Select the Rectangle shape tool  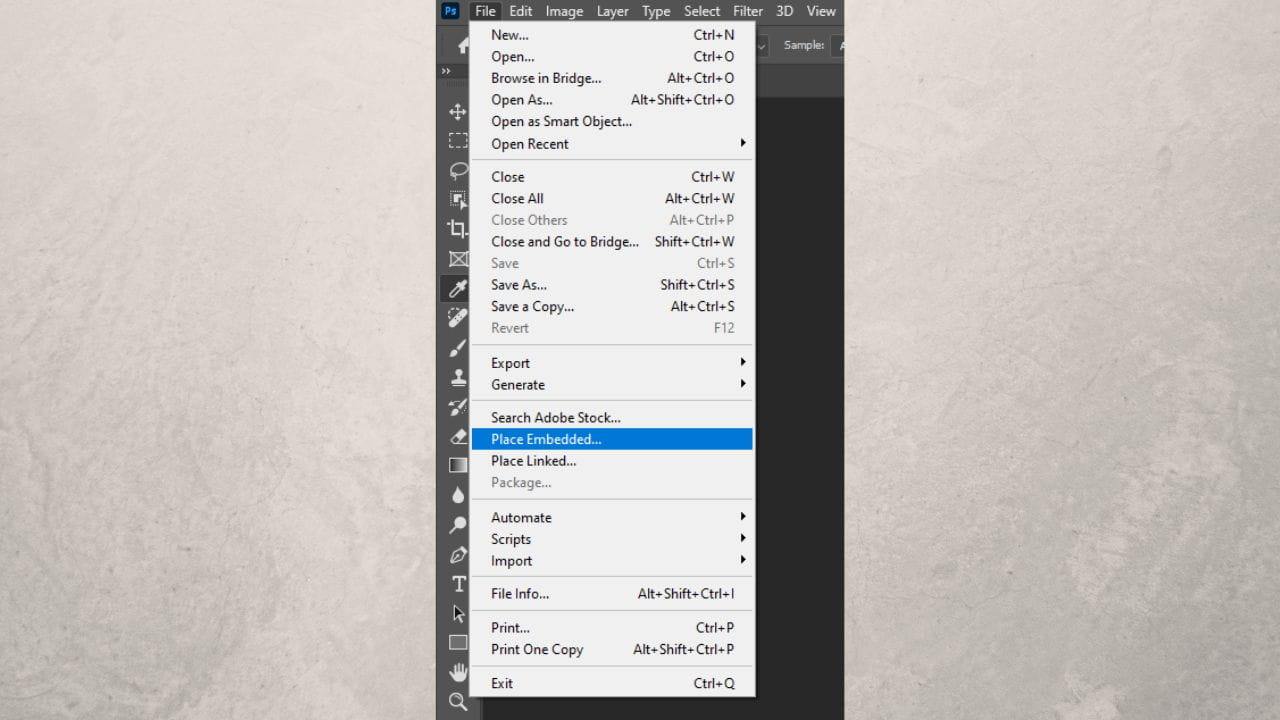(458, 642)
